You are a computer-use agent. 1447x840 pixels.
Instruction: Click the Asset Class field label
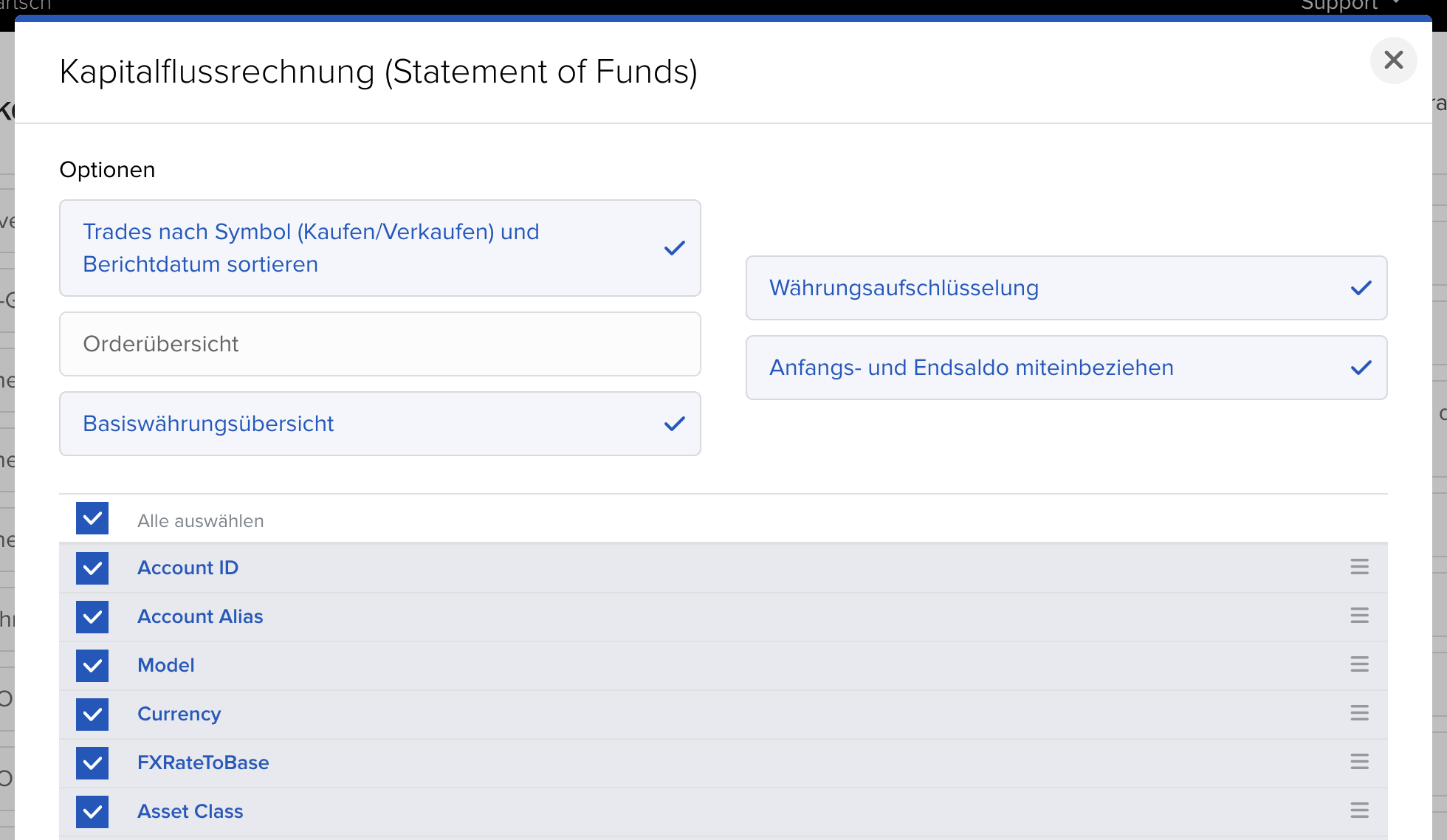(190, 811)
